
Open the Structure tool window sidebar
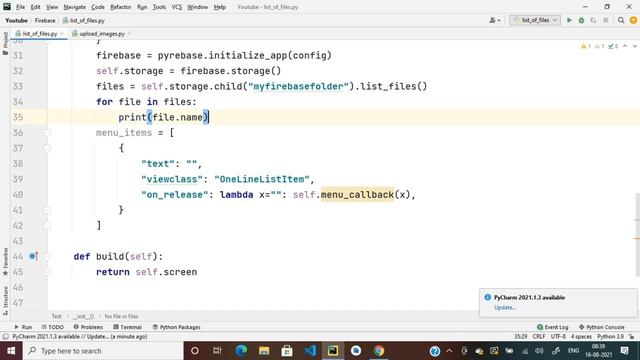coord(5,300)
